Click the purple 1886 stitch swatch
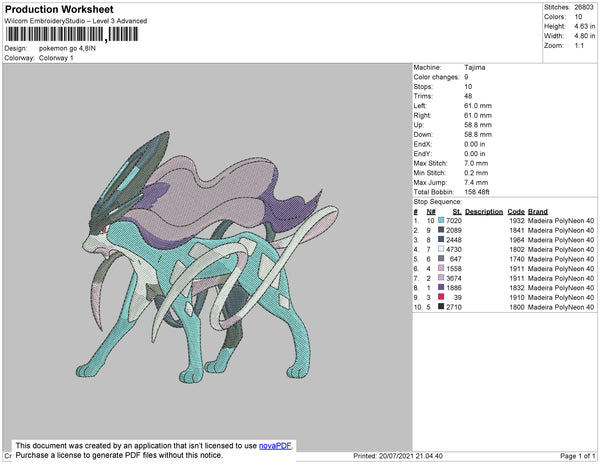Image resolution: width=600 pixels, height=464 pixels. [x=441, y=287]
